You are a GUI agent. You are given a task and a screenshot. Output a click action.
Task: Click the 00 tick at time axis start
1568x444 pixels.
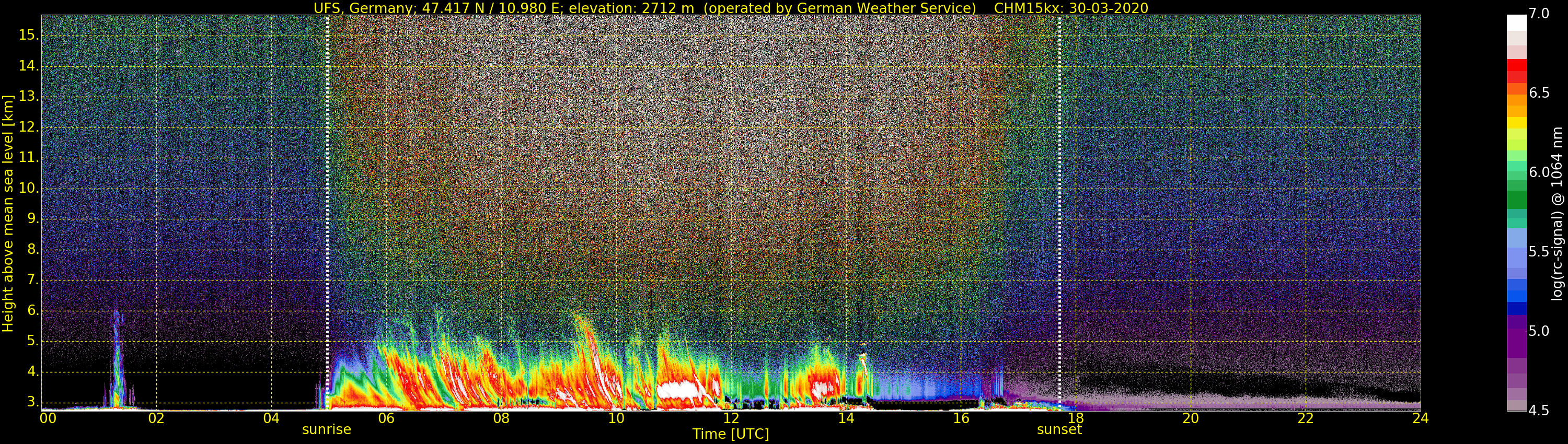[x=48, y=418]
